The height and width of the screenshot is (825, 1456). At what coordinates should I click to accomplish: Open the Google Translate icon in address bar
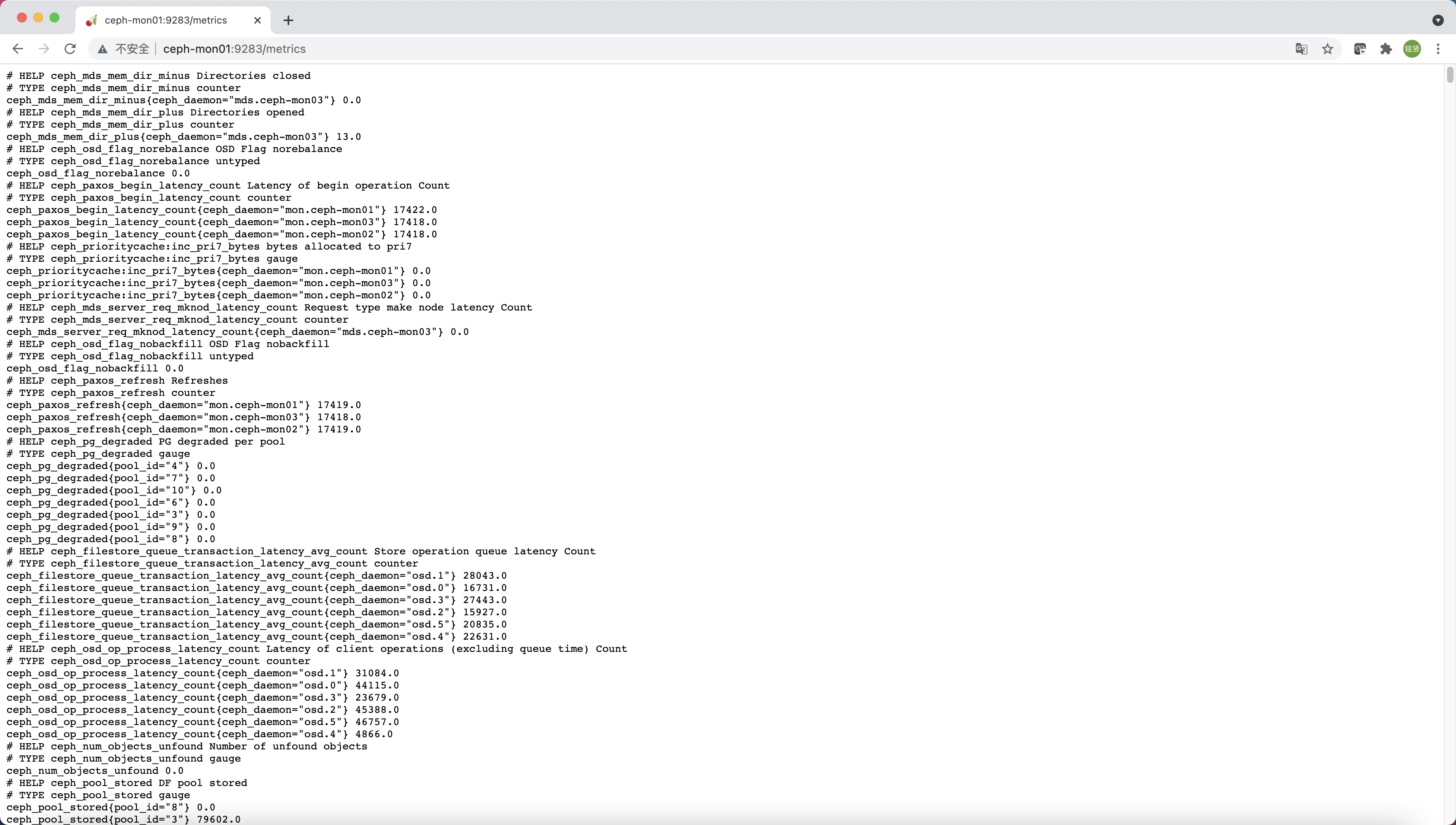coord(1301,49)
